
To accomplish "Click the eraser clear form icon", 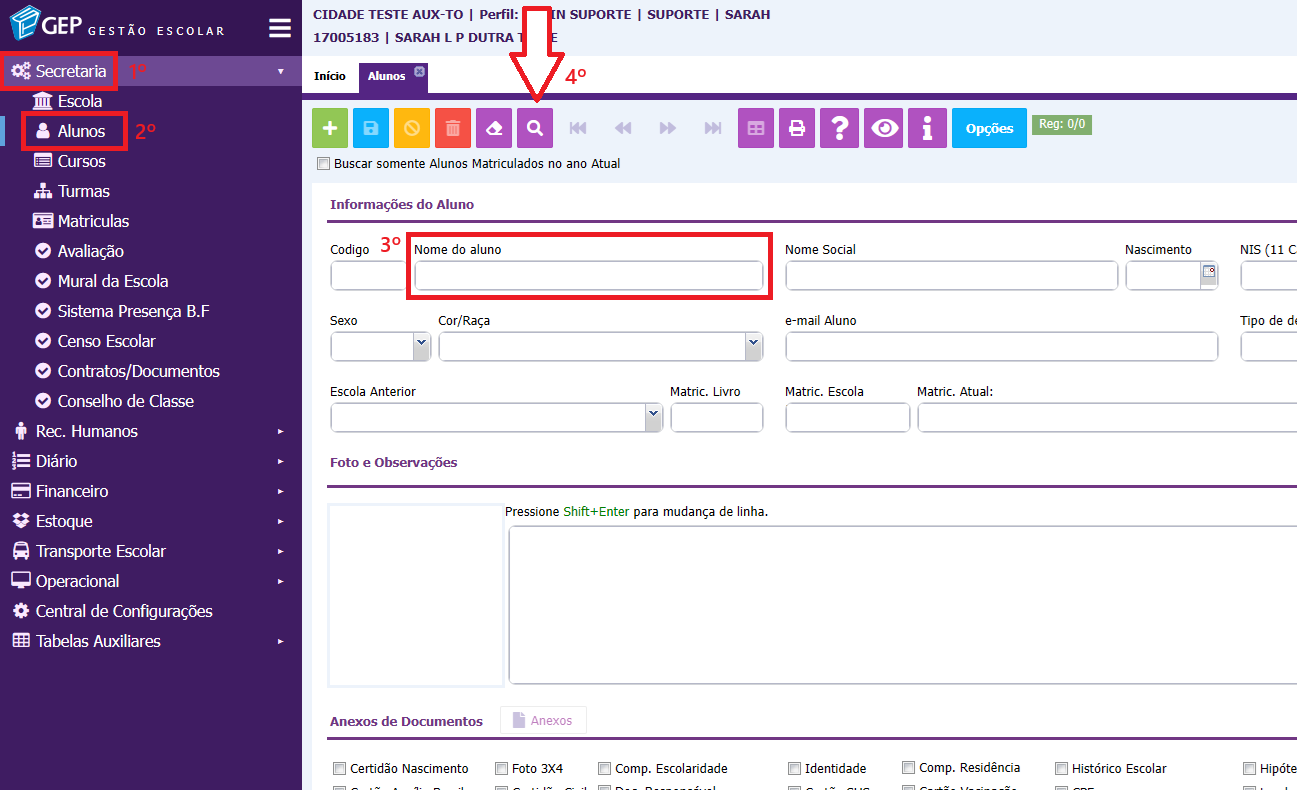I will (494, 128).
